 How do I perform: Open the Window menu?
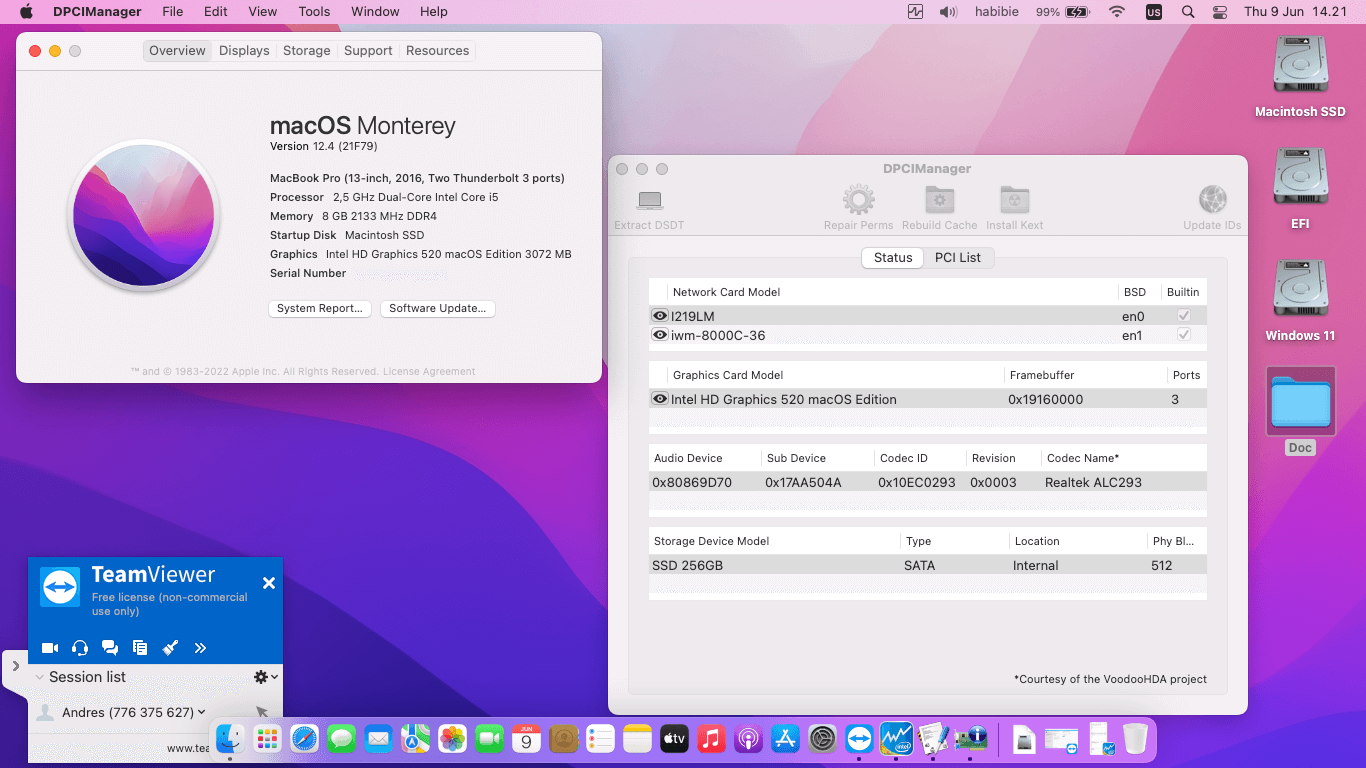tap(375, 12)
